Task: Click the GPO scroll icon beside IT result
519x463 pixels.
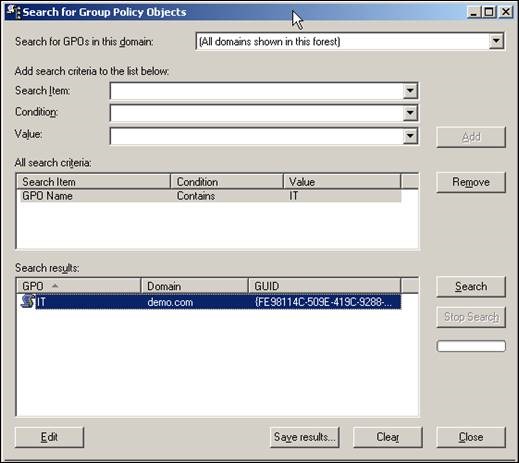Action: point(27,301)
